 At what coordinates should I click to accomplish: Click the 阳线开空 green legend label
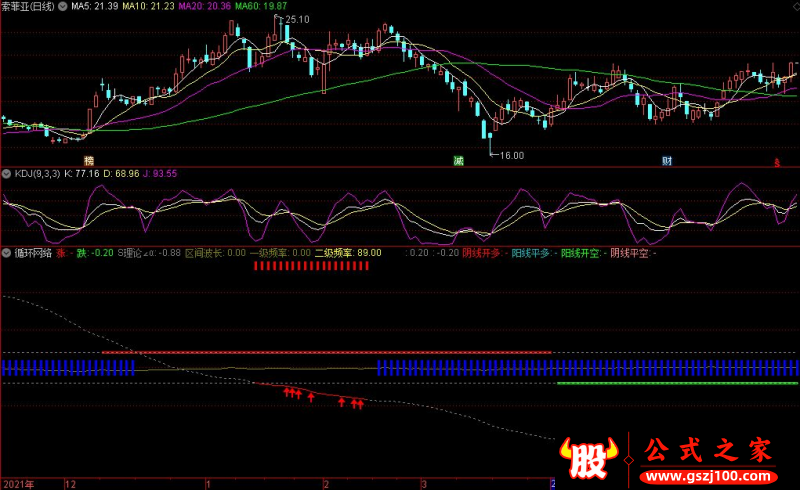pyautogui.click(x=580, y=253)
